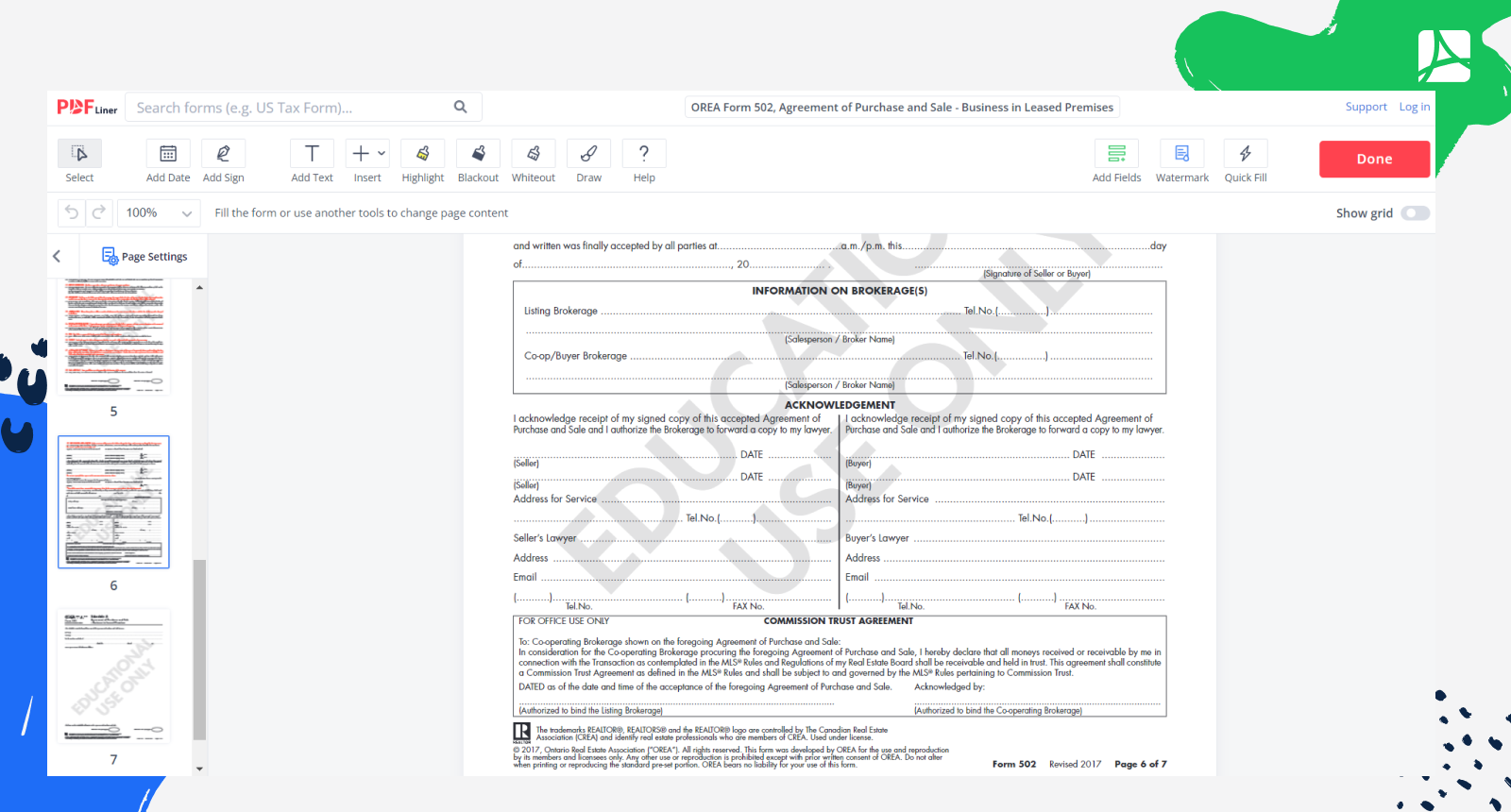Click 'FOR OFFICE USE ONLY' text
1511x812 pixels.
[564, 621]
